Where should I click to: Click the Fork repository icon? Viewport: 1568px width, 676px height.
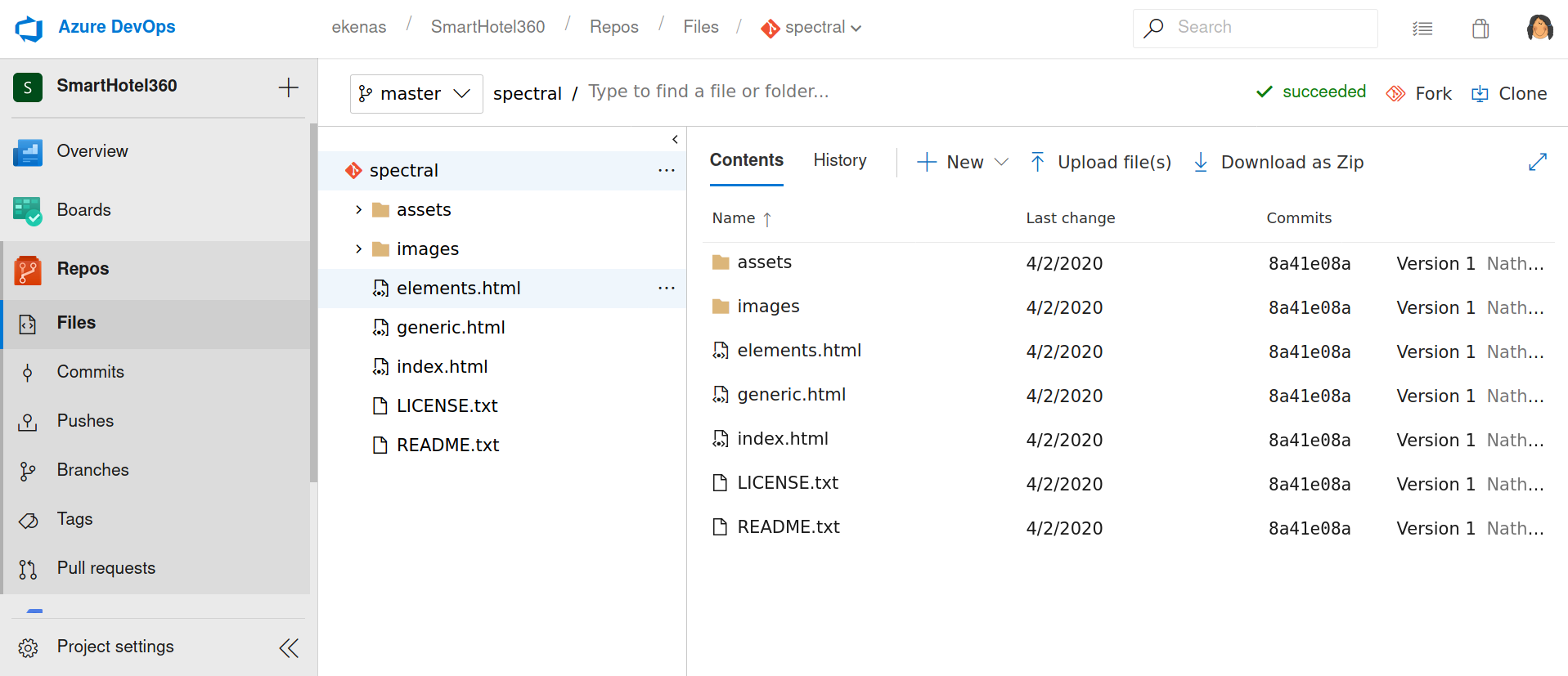click(1395, 94)
